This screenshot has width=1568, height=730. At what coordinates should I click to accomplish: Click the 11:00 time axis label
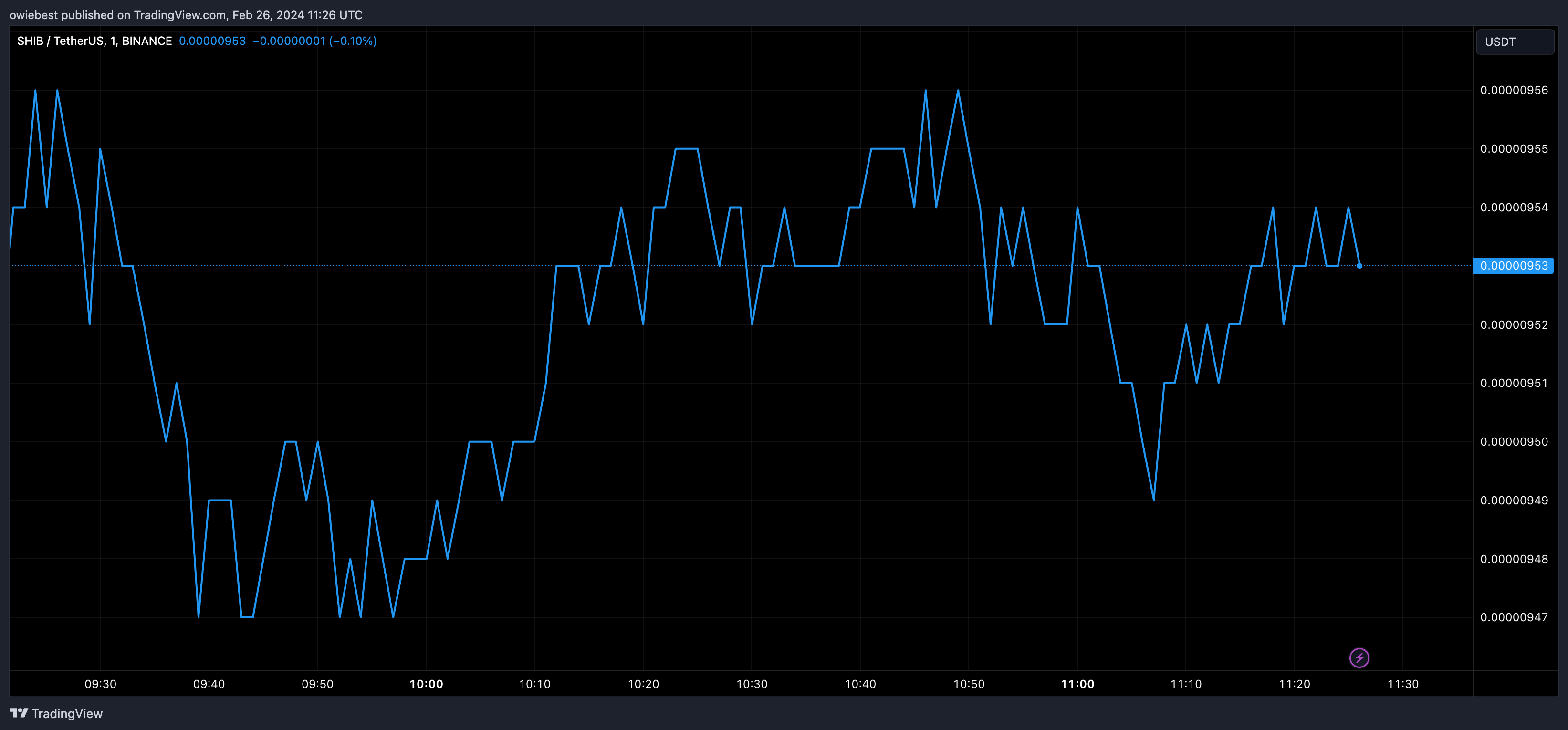click(1077, 684)
